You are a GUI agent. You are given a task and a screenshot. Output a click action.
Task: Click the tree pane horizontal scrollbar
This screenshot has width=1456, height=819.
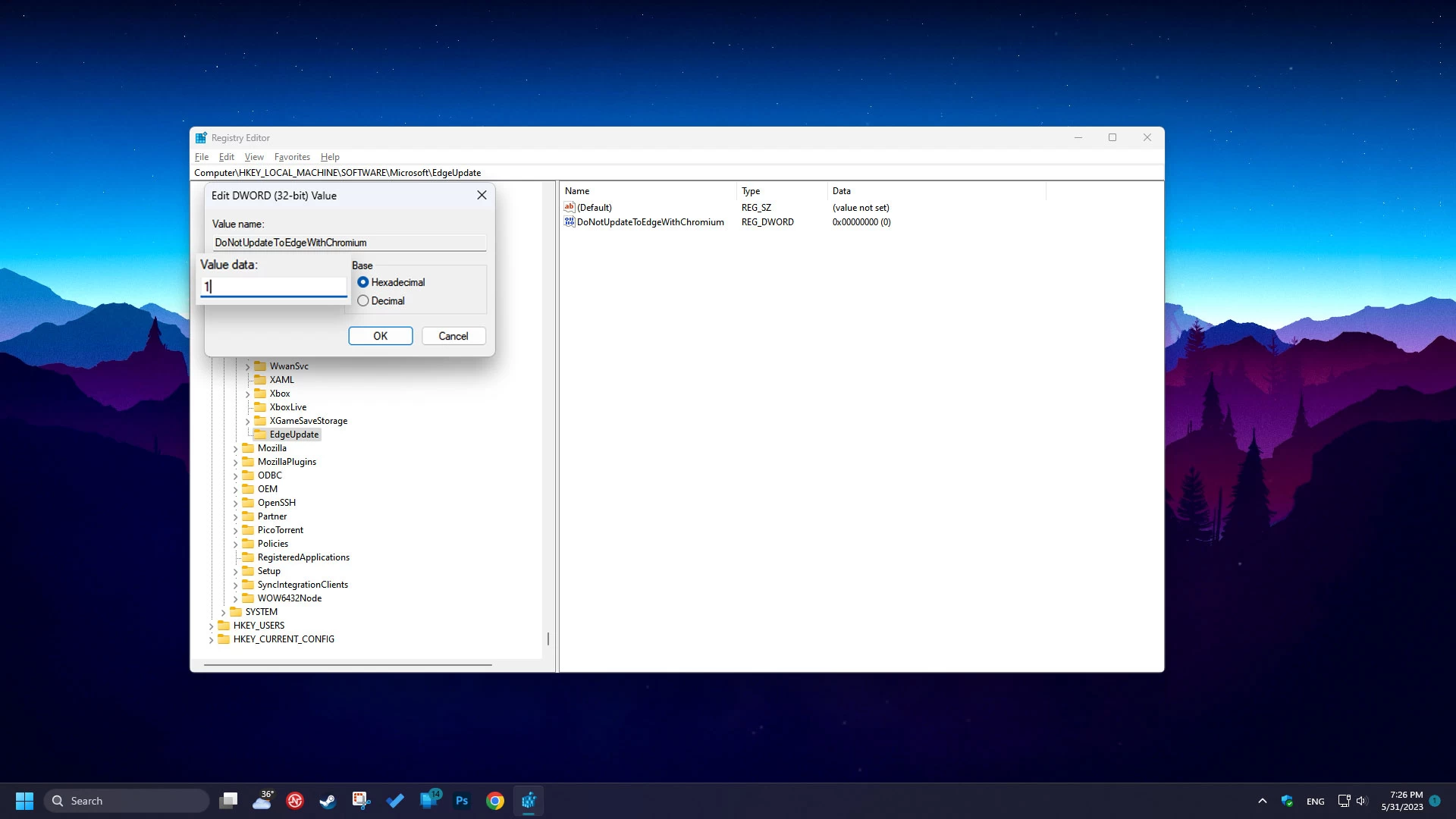pos(348,665)
